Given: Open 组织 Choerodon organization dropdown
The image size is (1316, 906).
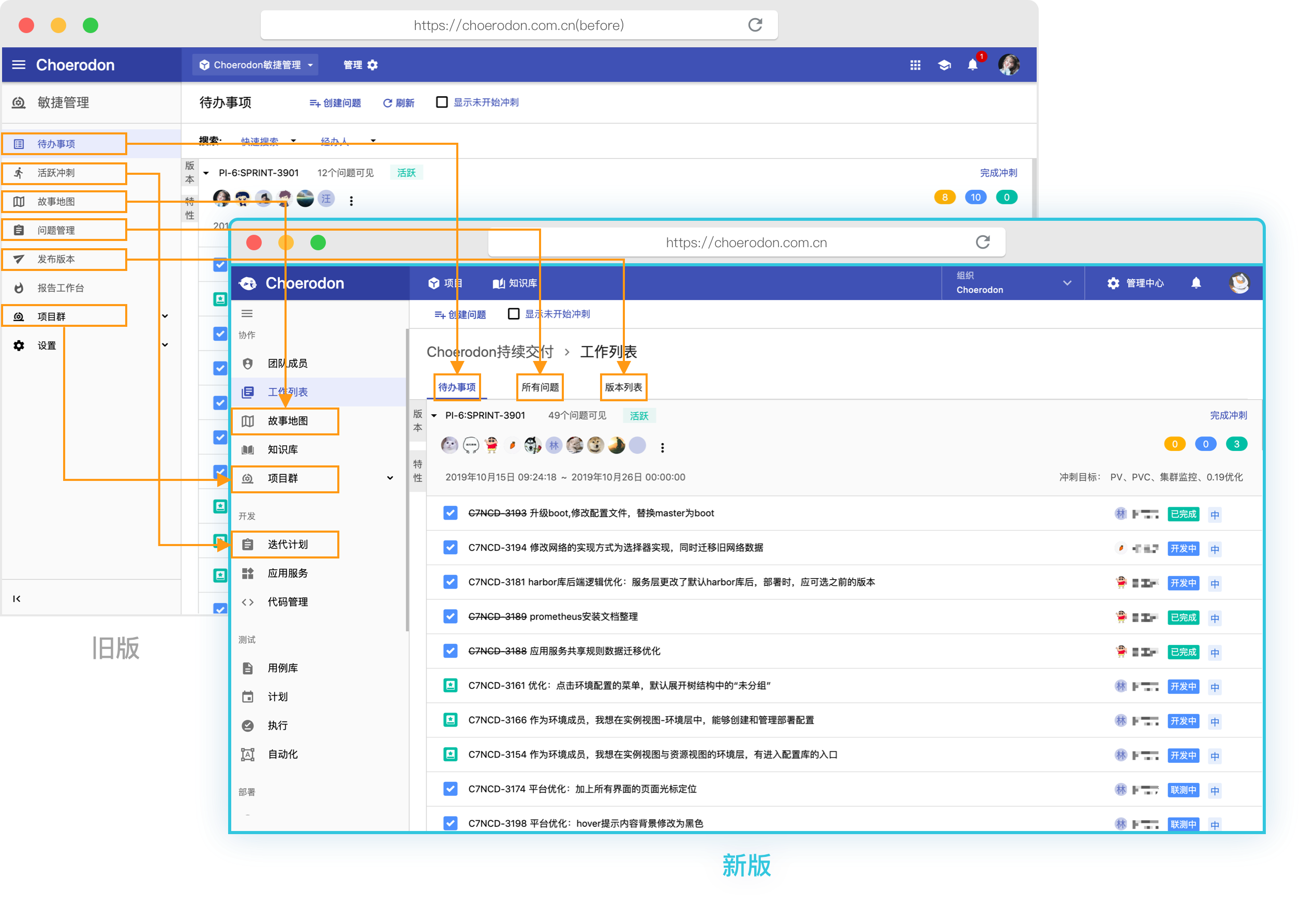Looking at the screenshot, I should (x=1012, y=283).
